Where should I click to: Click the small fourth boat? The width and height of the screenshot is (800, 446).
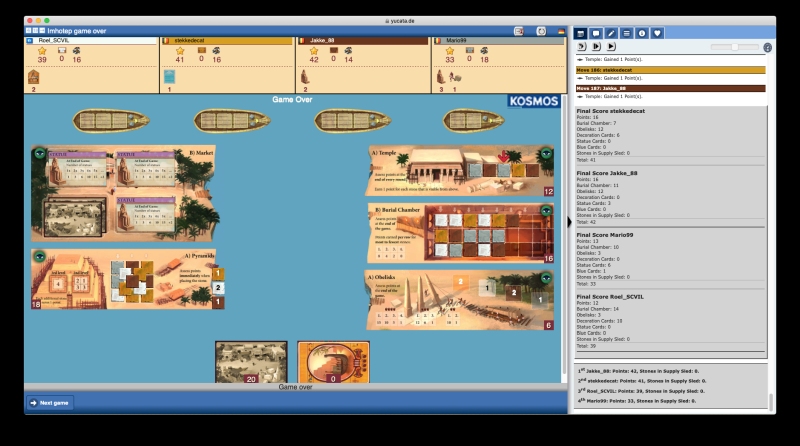coord(473,121)
